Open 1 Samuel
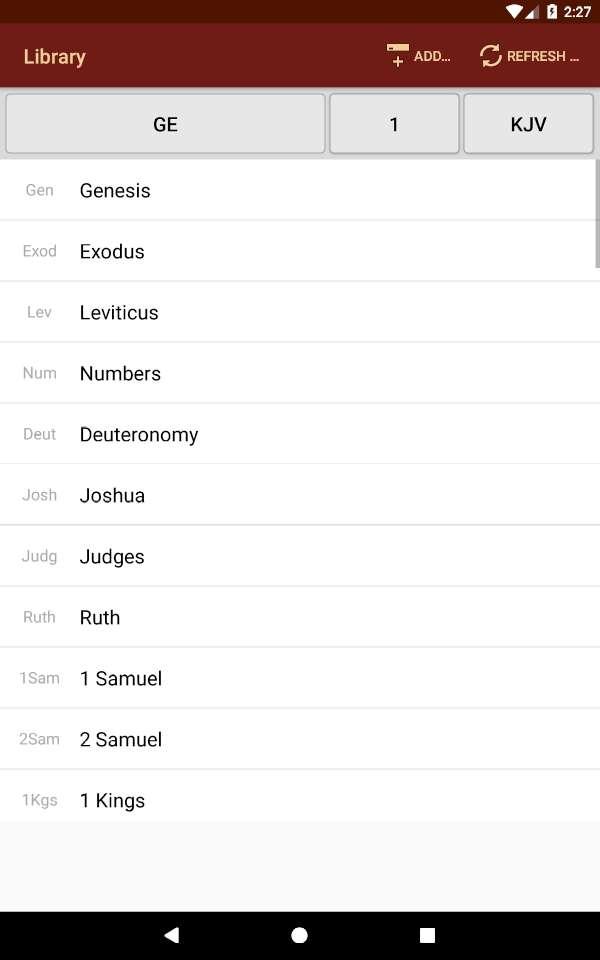 (121, 678)
